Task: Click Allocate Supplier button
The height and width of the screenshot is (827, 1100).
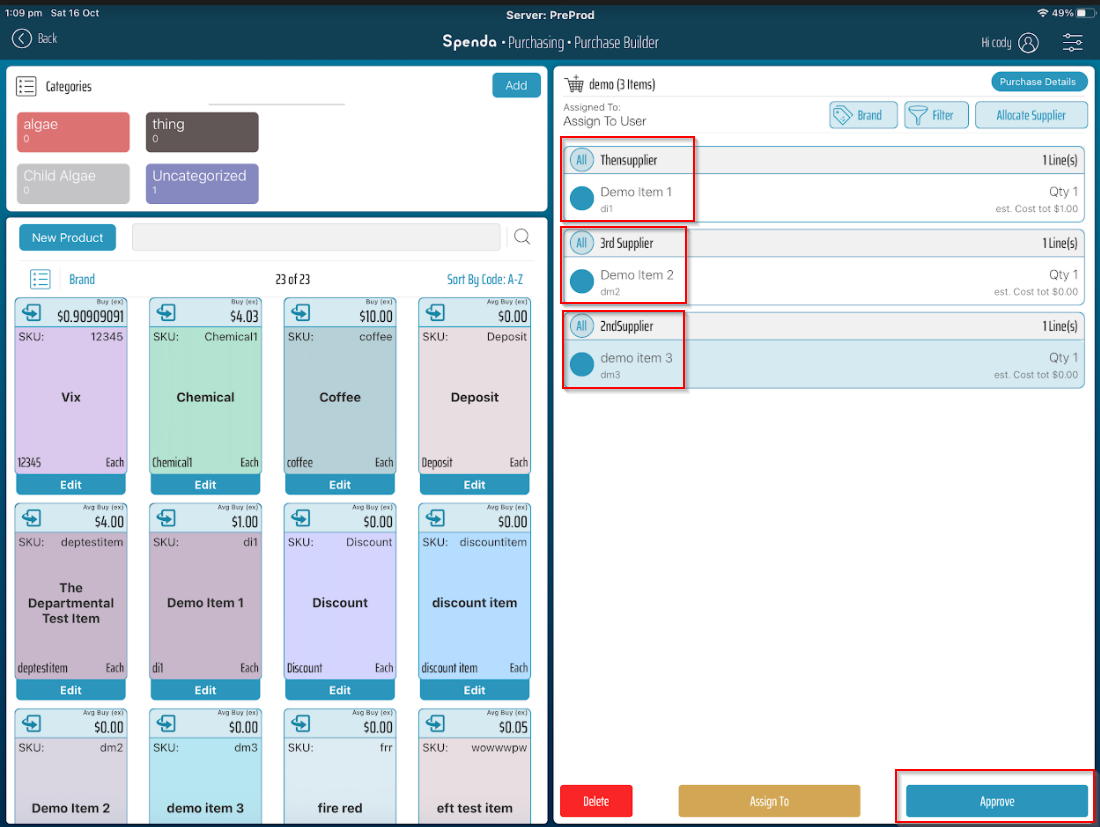Action: pos(1031,115)
